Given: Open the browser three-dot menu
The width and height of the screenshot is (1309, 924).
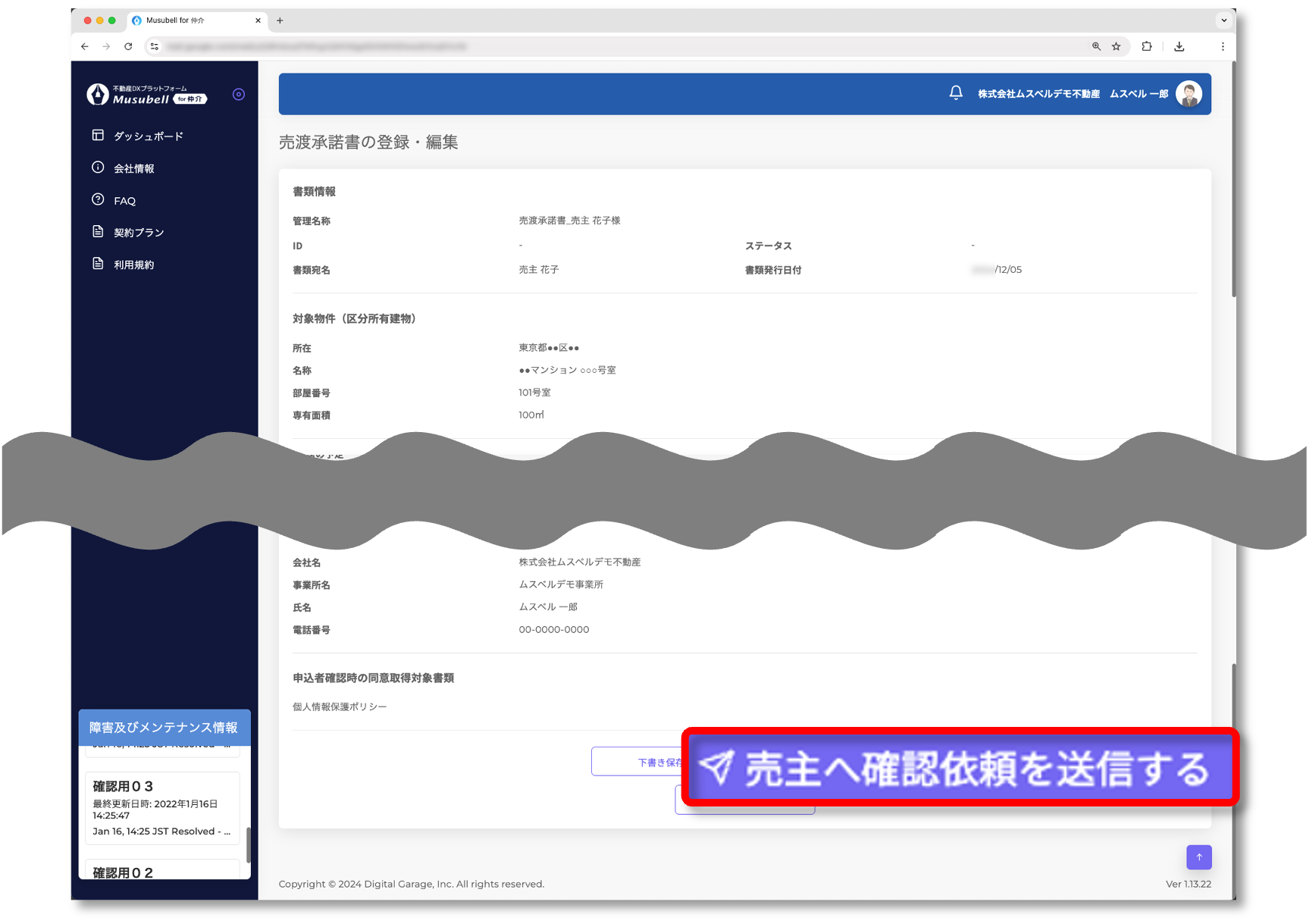Looking at the screenshot, I should point(1223,46).
